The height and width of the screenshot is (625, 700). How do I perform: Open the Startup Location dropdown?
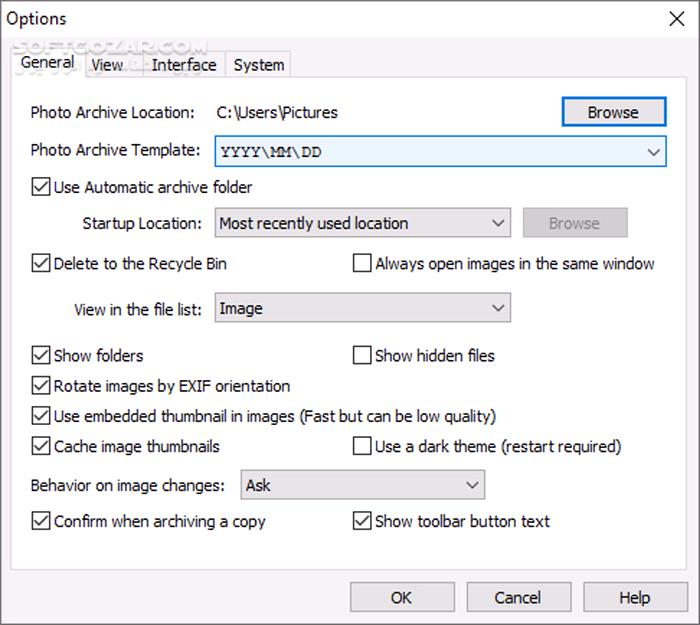tap(363, 223)
